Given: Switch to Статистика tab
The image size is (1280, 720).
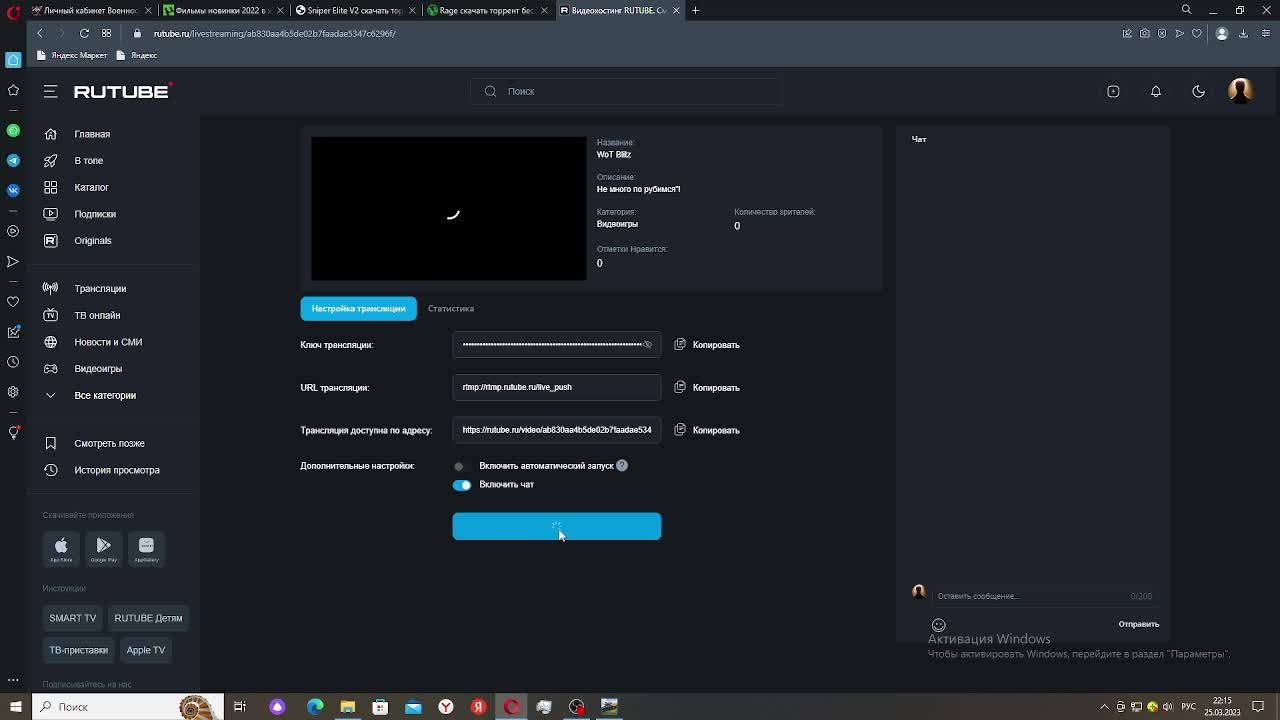Looking at the screenshot, I should tap(451, 308).
